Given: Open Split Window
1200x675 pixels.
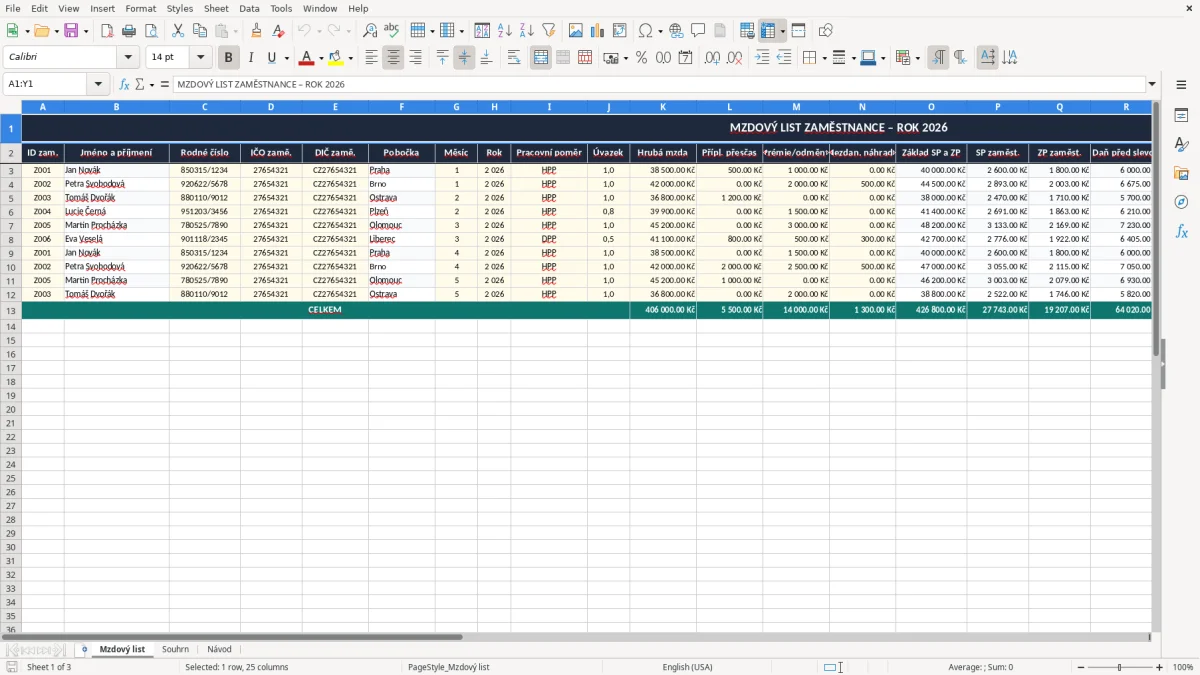Looking at the screenshot, I should (799, 31).
